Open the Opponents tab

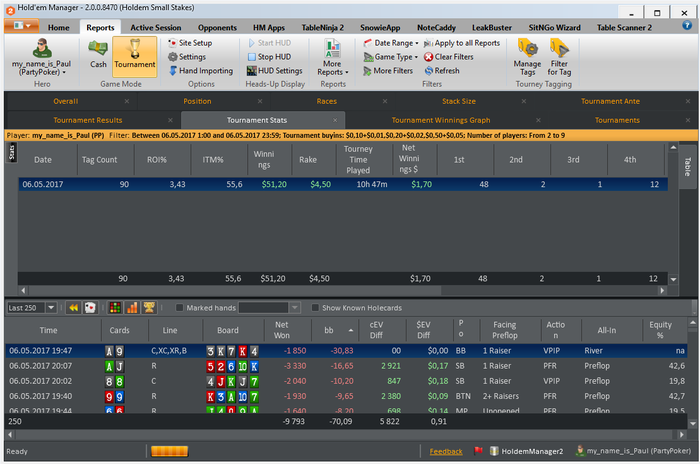click(x=217, y=27)
